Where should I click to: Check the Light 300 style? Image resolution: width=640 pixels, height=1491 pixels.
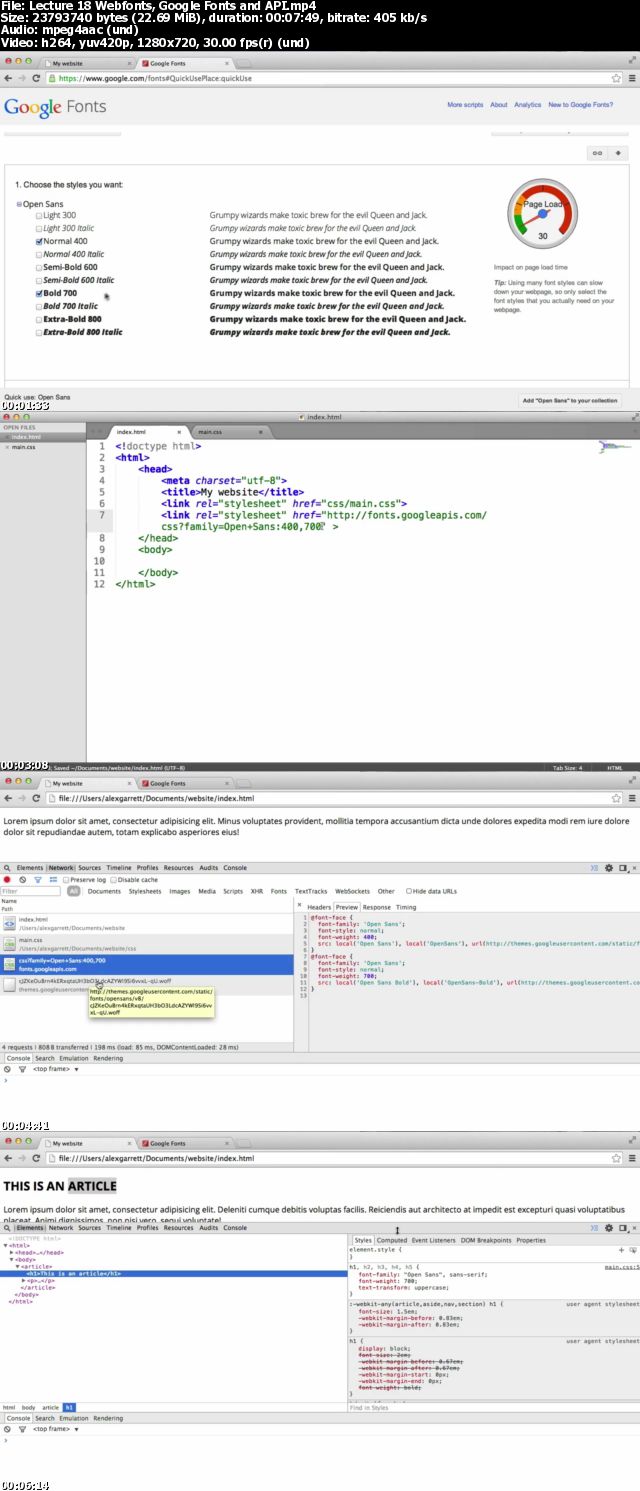(39, 215)
